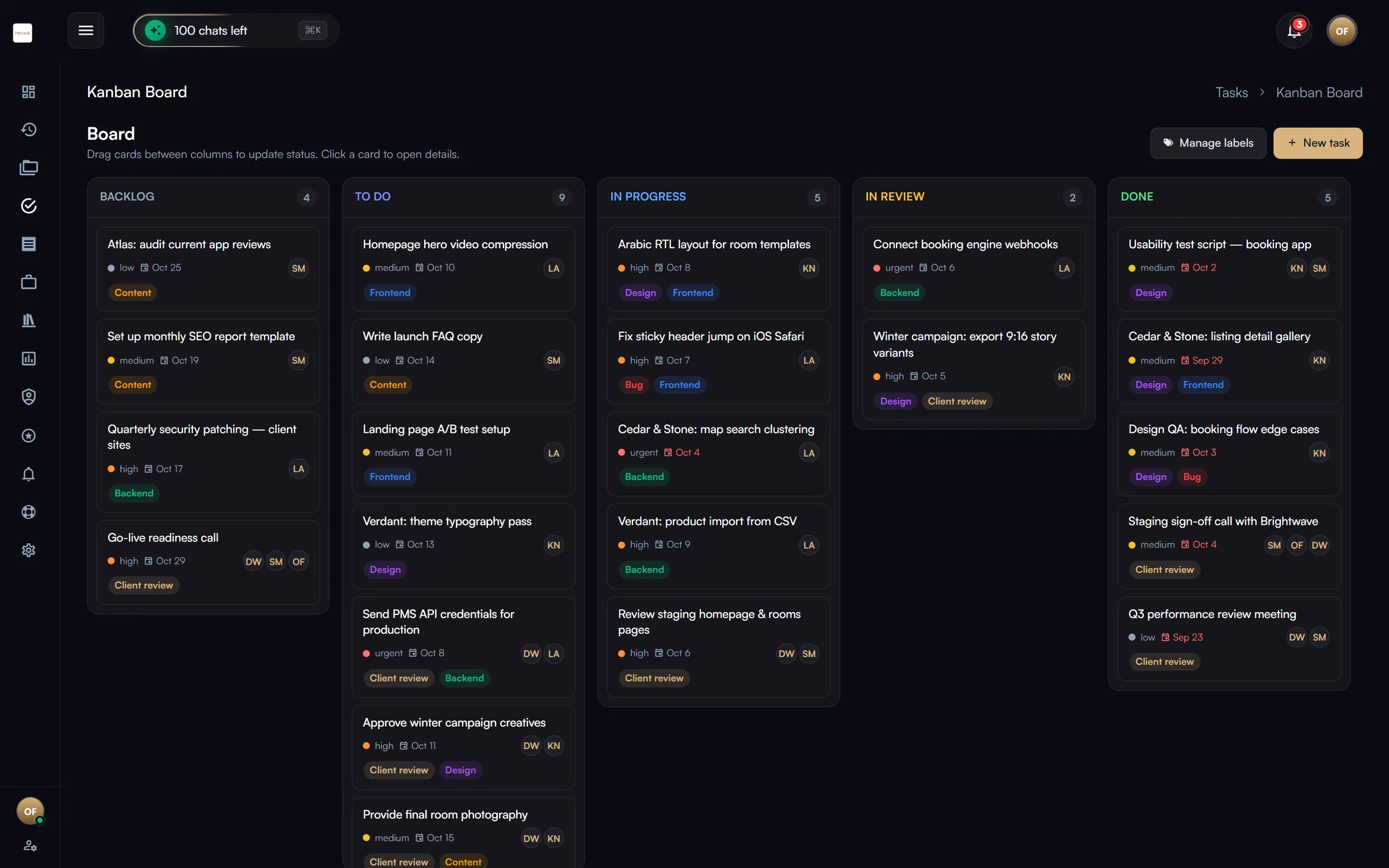The height and width of the screenshot is (868, 1389).
Task: Open the Go-live readiness call card
Action: 208,562
